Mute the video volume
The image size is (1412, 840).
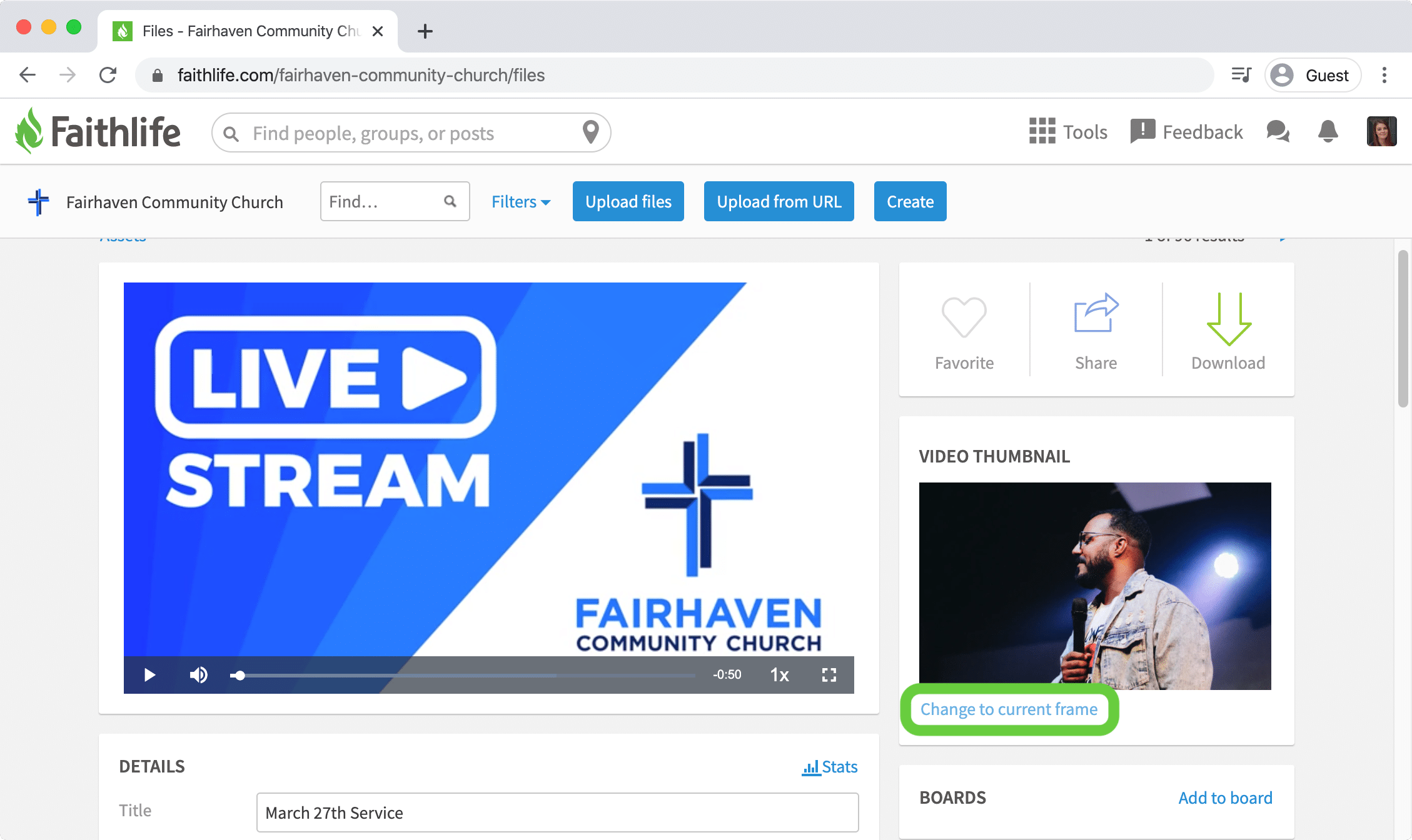pos(199,675)
